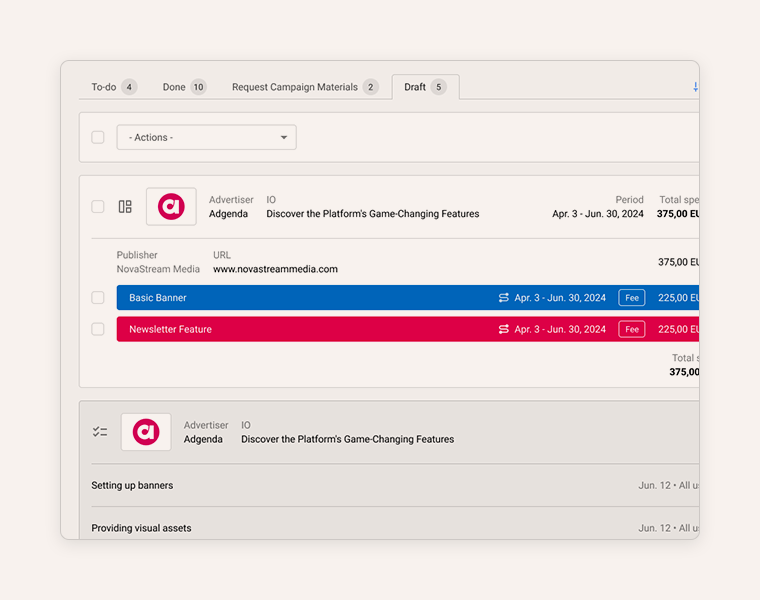This screenshot has width=760, height=600.
Task: Select the Basic Banner checkbox
Action: 98,298
